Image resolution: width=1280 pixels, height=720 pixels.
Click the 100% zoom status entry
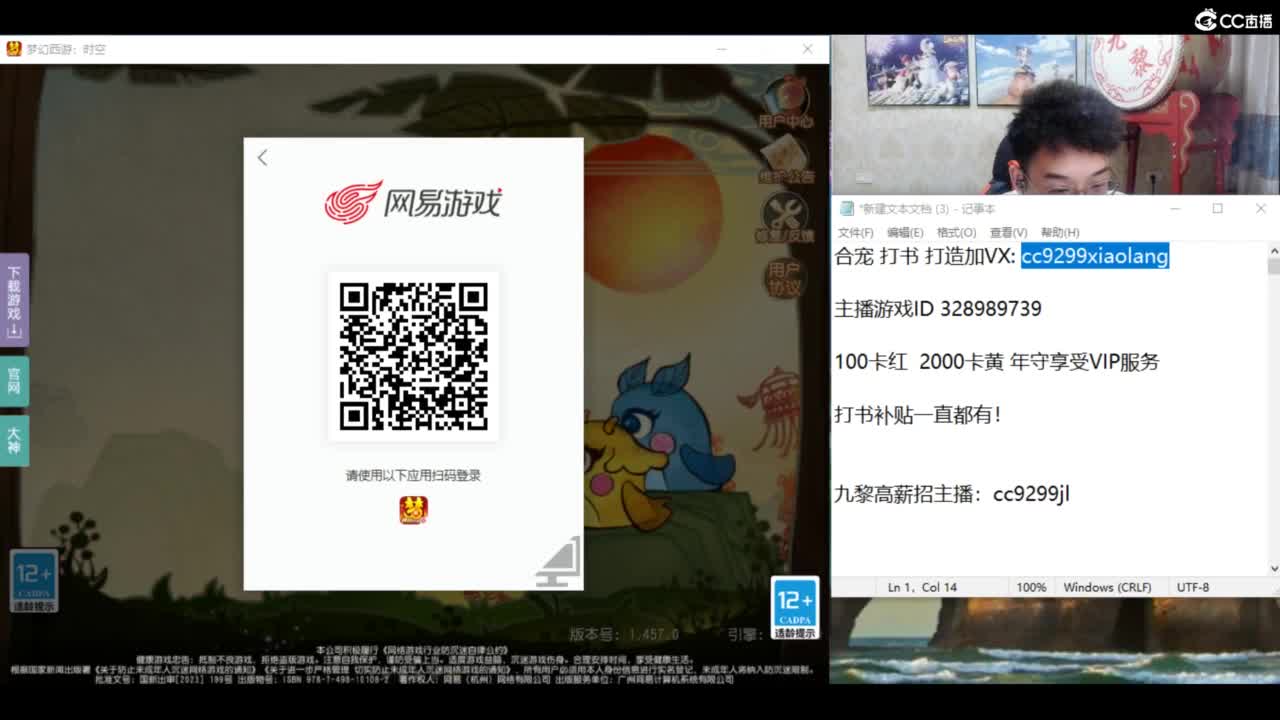[1031, 587]
